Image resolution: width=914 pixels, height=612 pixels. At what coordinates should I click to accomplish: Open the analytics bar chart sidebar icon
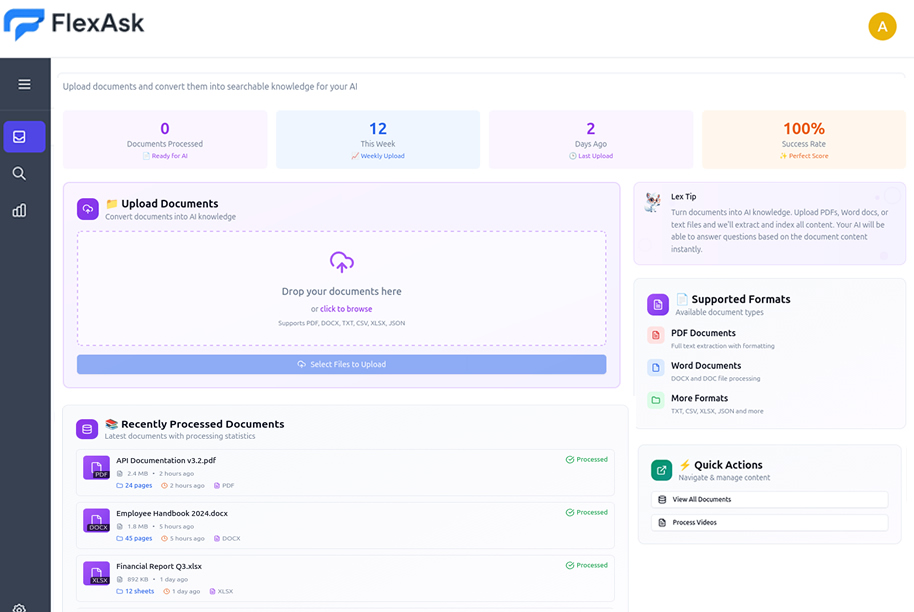pos(19,210)
